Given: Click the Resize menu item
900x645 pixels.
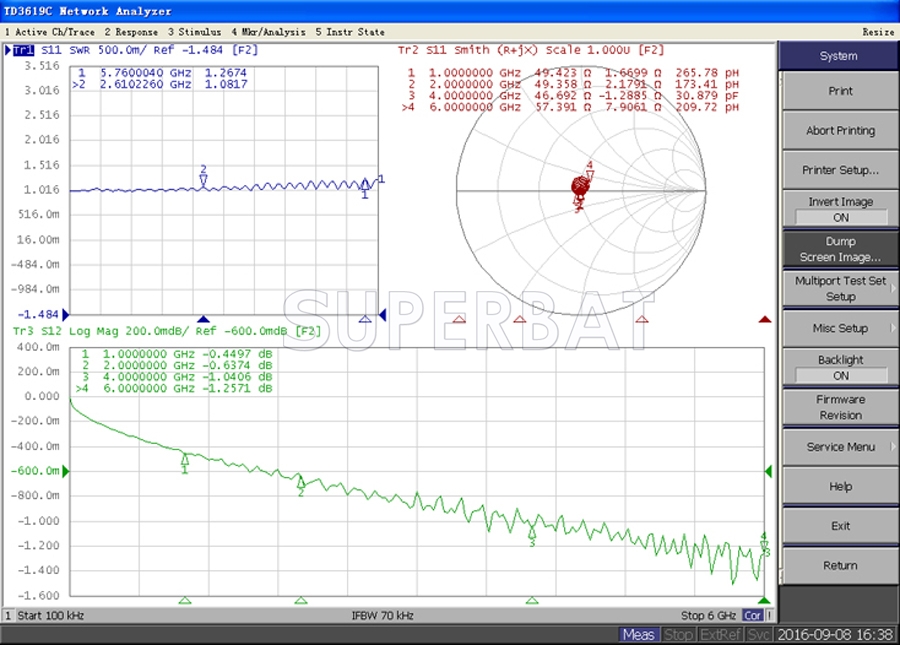Looking at the screenshot, I should click(878, 32).
